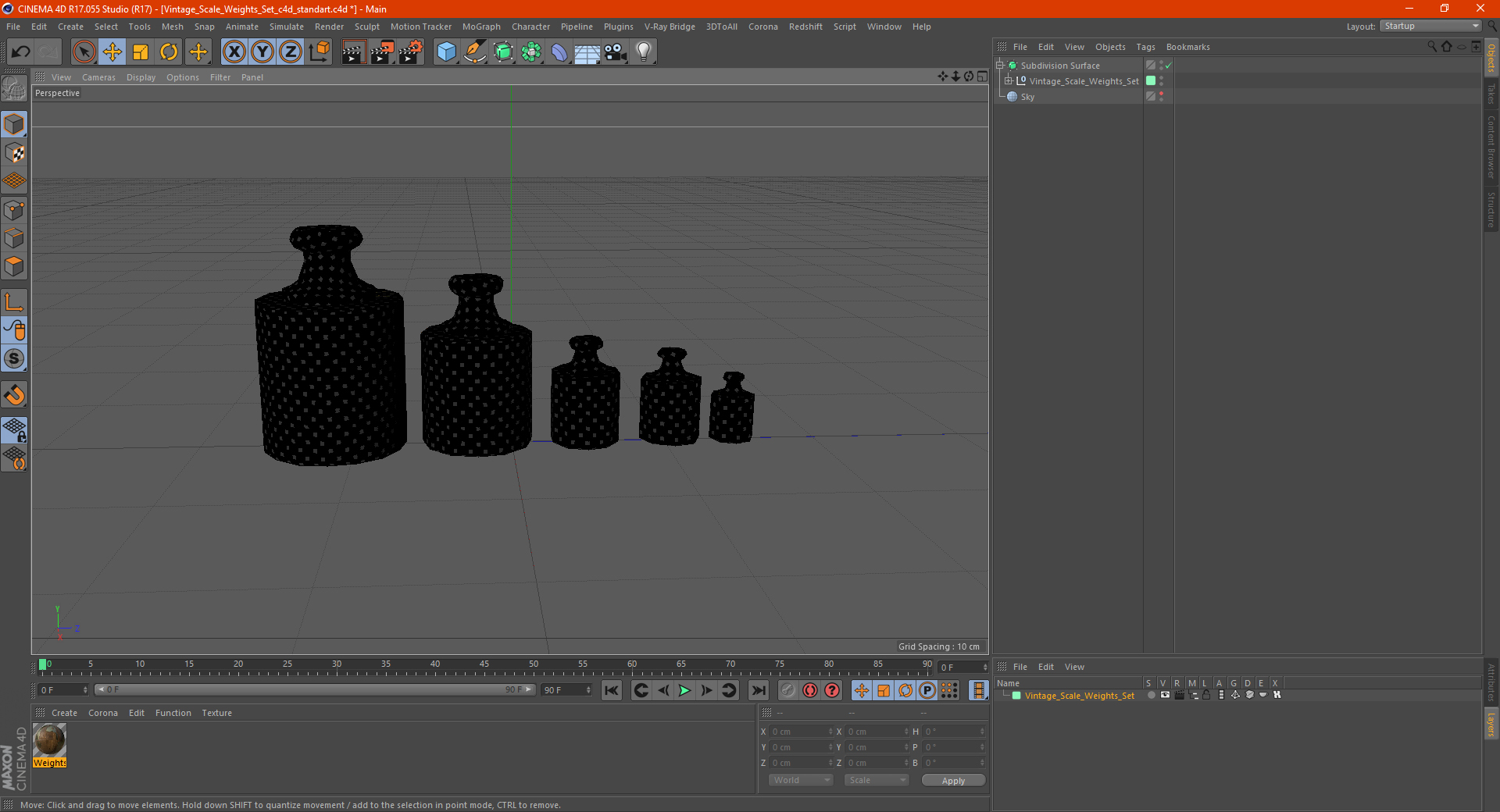Collapse the Subdivision Surface tree node

(x=999, y=66)
